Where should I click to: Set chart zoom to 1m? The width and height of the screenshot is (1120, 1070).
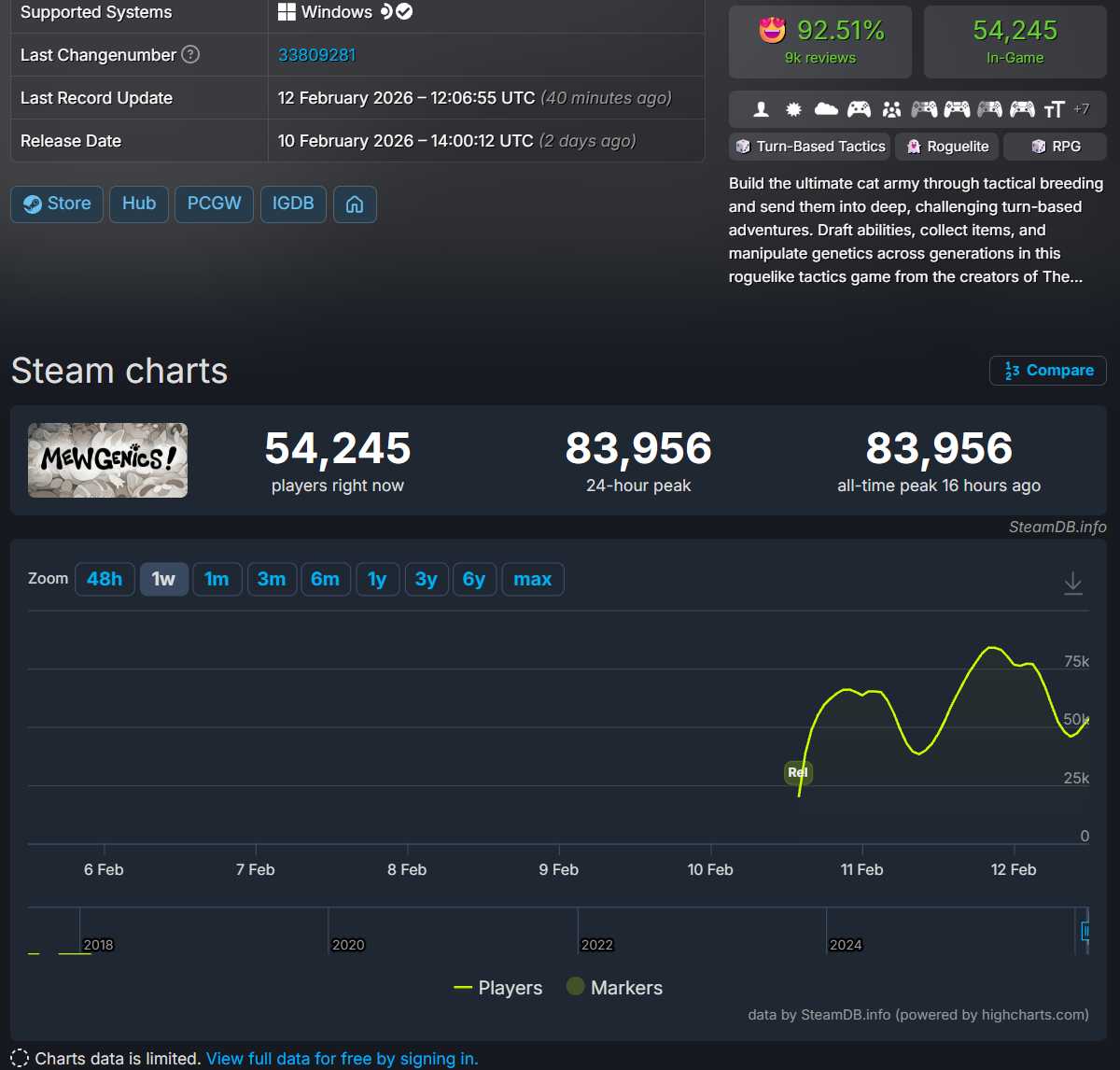coord(217,579)
